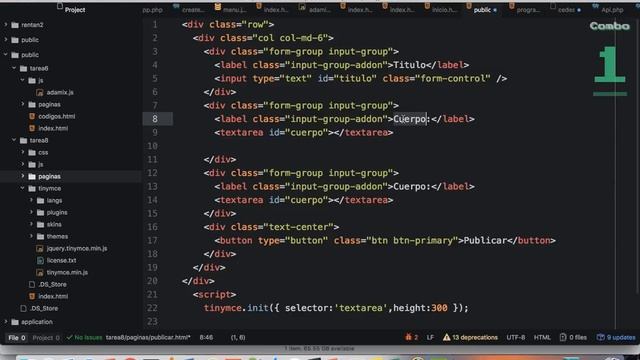Expand the application folder chevron
This screenshot has height=360, width=640.
tap(6, 322)
